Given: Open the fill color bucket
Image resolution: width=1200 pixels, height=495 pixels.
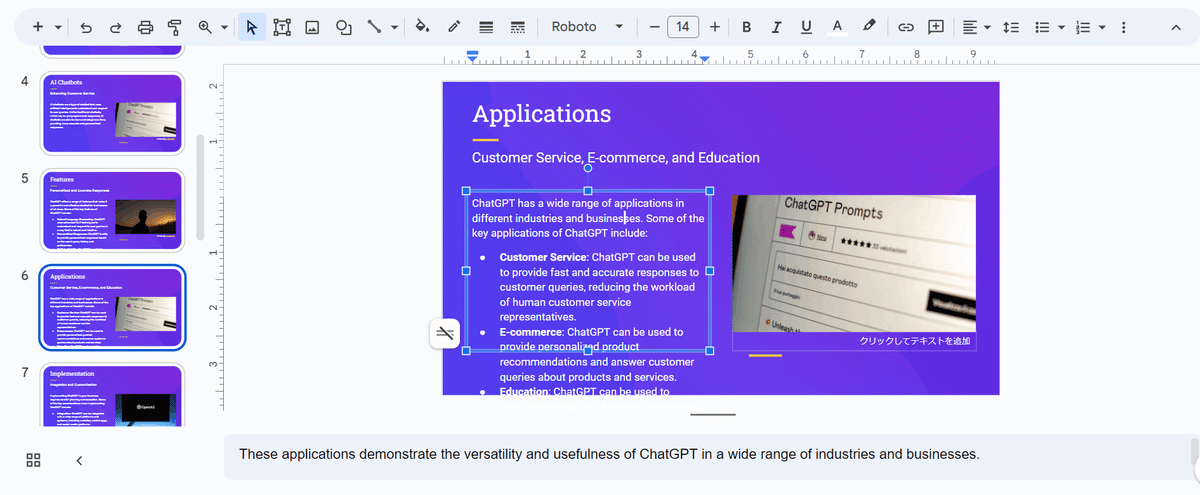Looking at the screenshot, I should pos(423,27).
